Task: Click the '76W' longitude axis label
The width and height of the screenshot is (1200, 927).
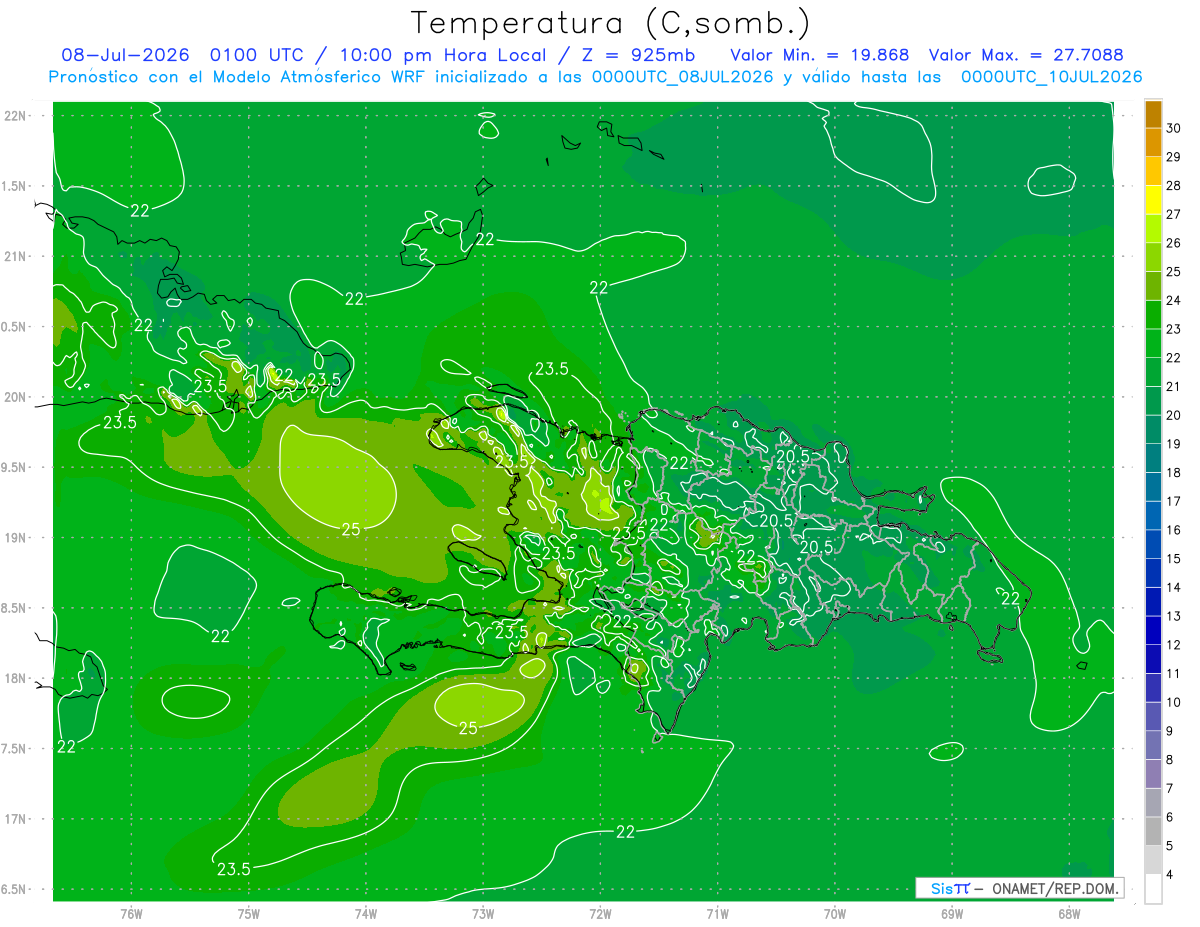Action: [x=131, y=913]
